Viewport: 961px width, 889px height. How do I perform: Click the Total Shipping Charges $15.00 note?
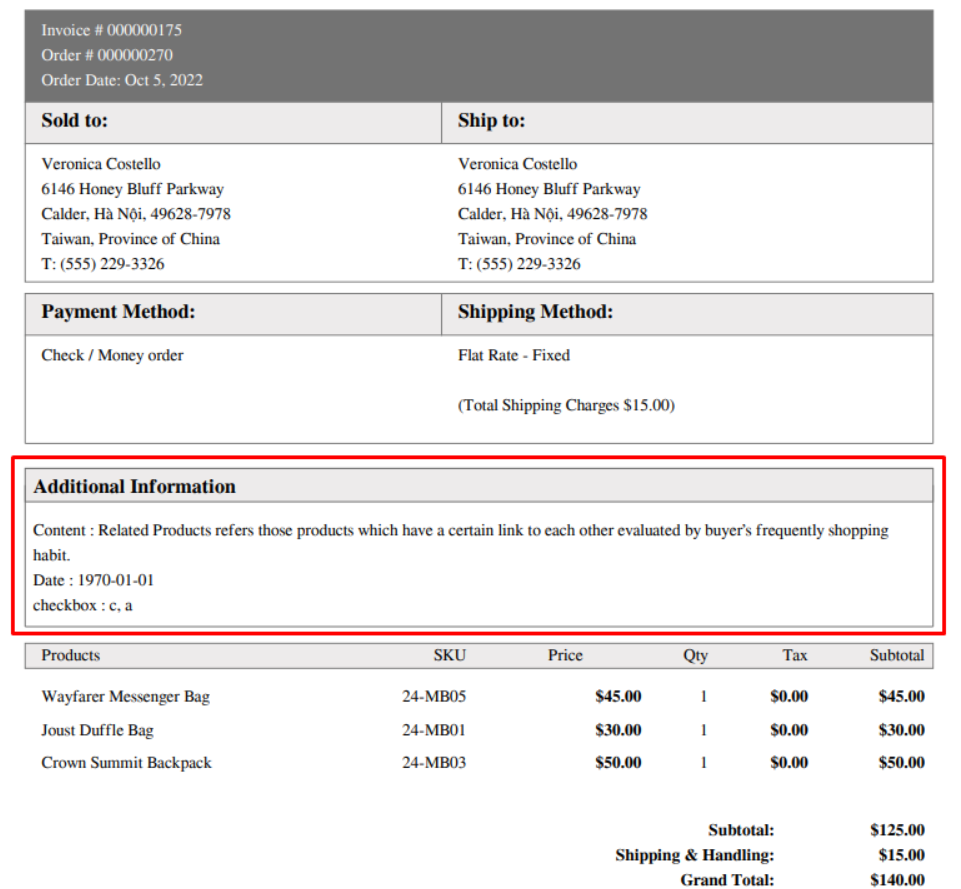tap(566, 406)
